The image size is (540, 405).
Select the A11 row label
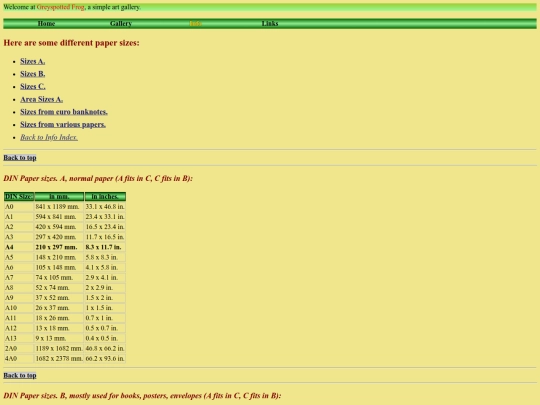pyautogui.click(x=19, y=318)
